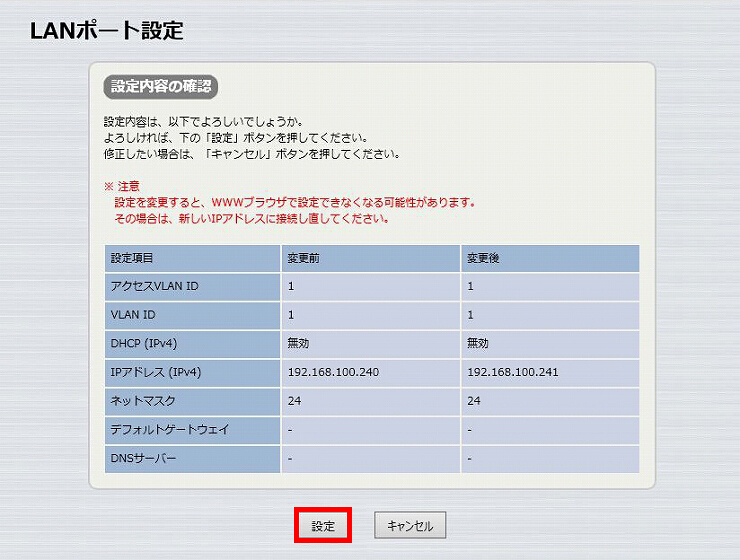Click the 設定内容の確認 section label
740x560 pixels.
tap(160, 87)
